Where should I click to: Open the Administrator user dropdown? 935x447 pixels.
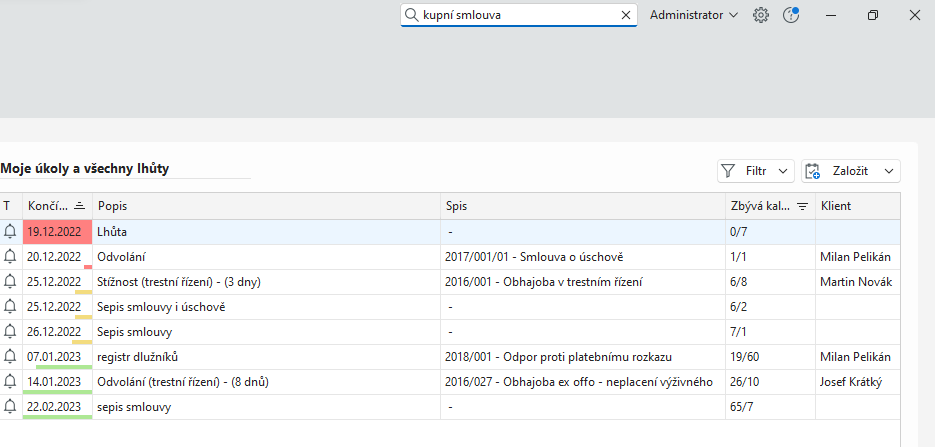tap(693, 15)
